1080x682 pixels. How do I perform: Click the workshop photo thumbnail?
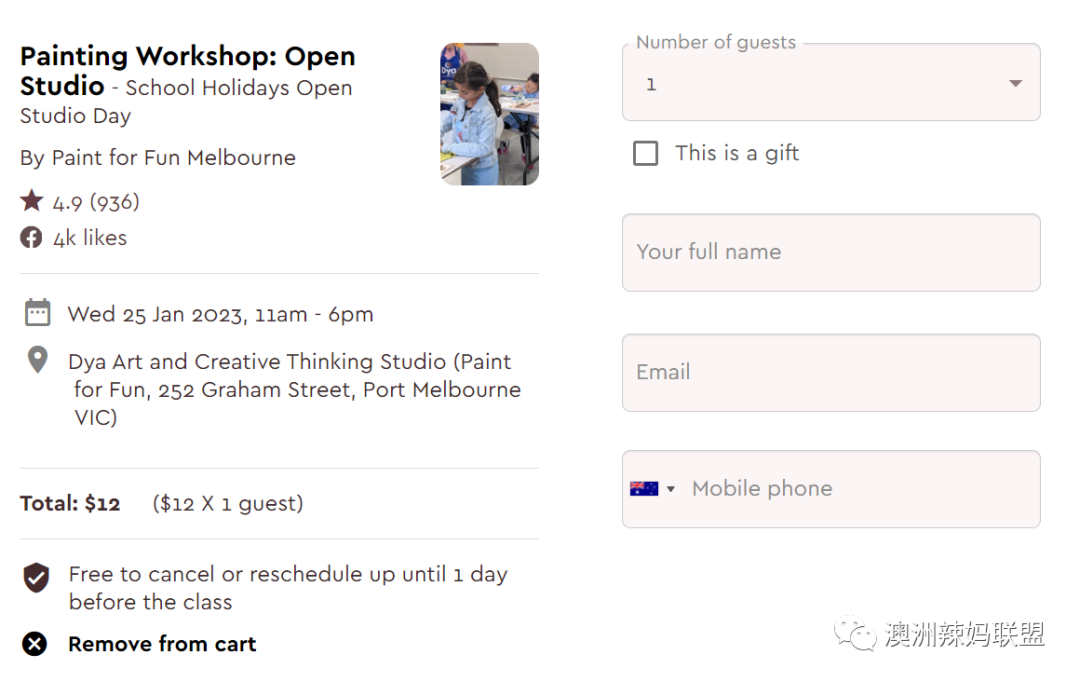click(490, 114)
